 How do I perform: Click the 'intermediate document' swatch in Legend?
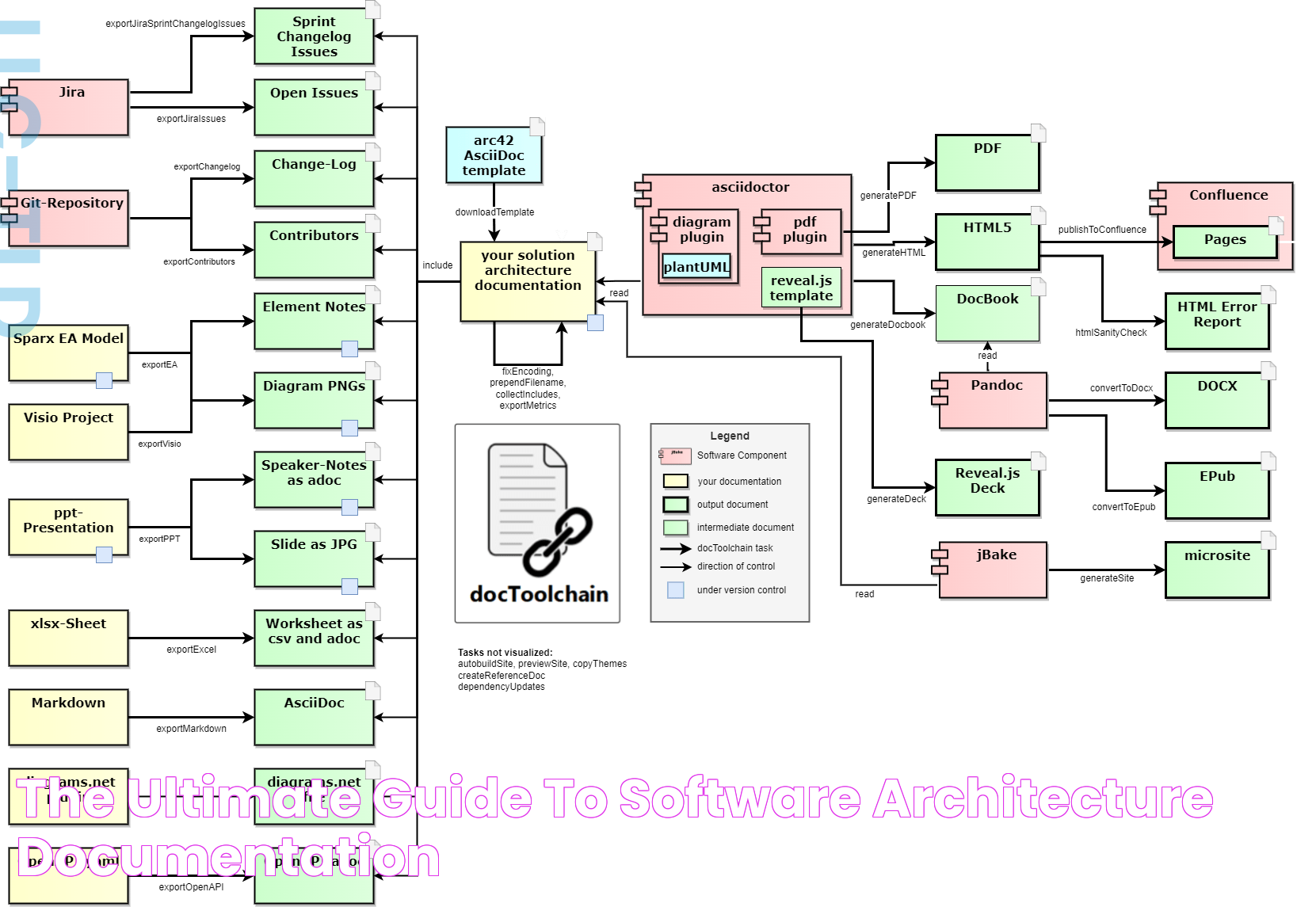click(676, 528)
